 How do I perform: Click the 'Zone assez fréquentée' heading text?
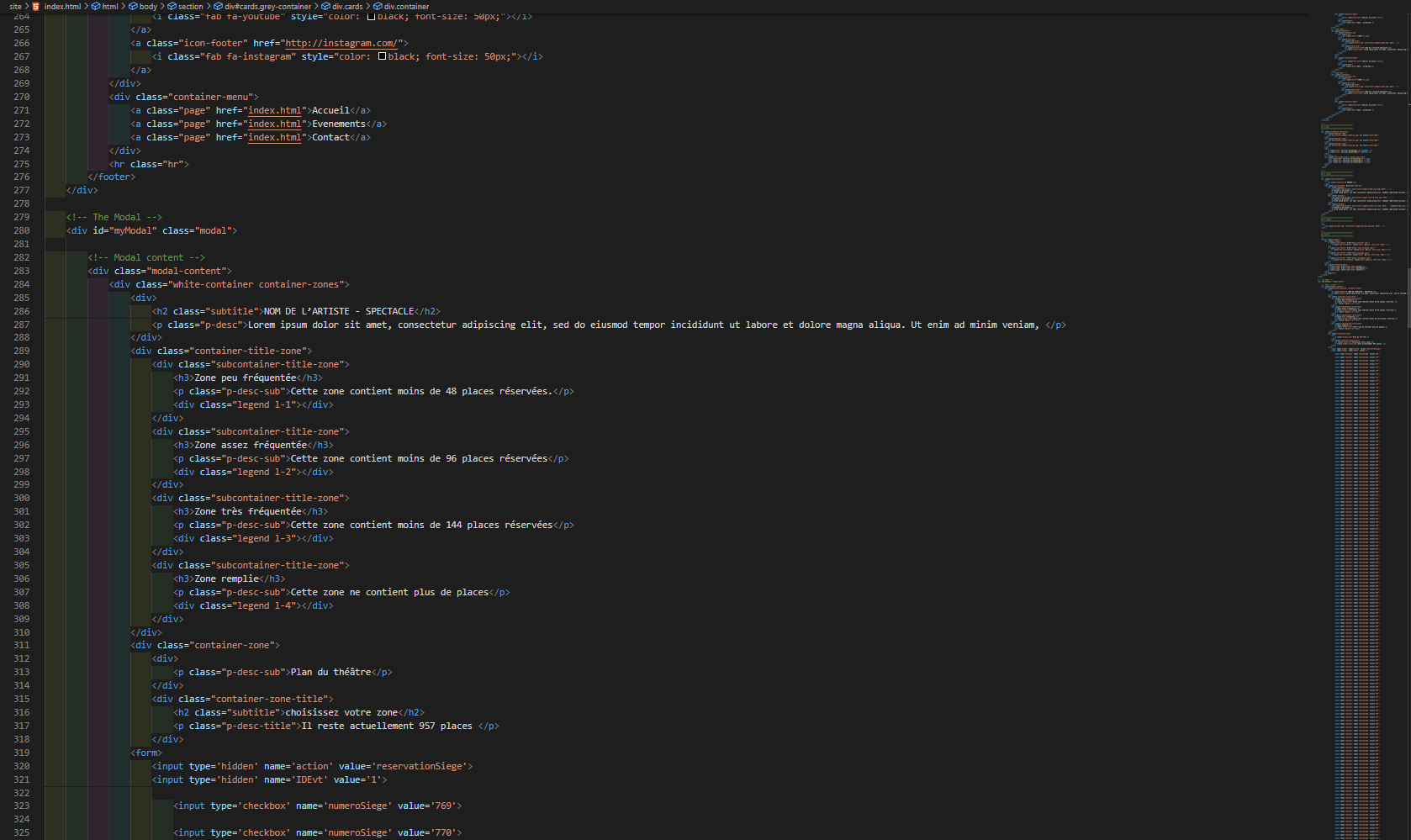tap(251, 445)
